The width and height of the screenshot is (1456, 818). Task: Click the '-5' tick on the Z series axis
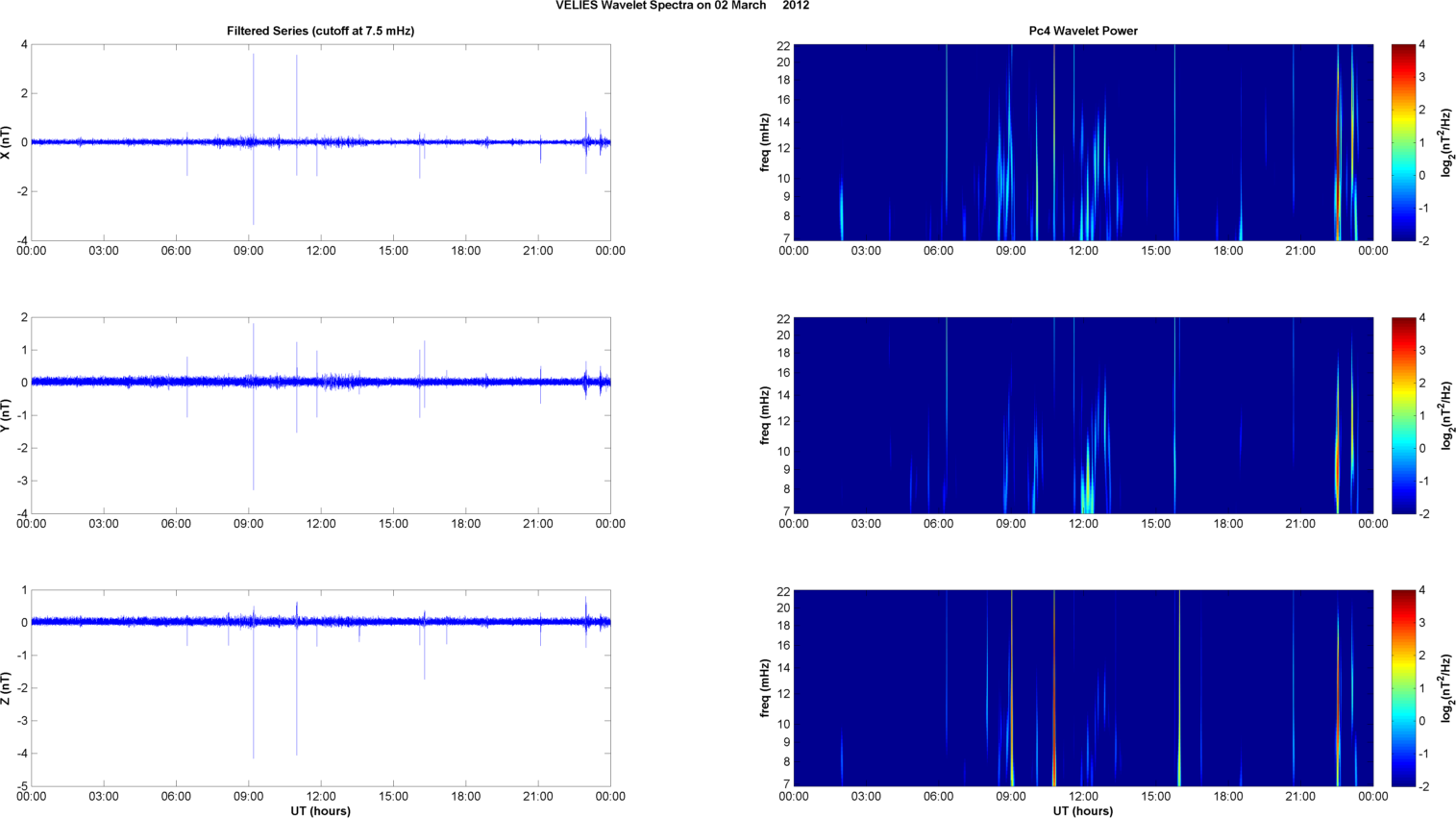22,786
